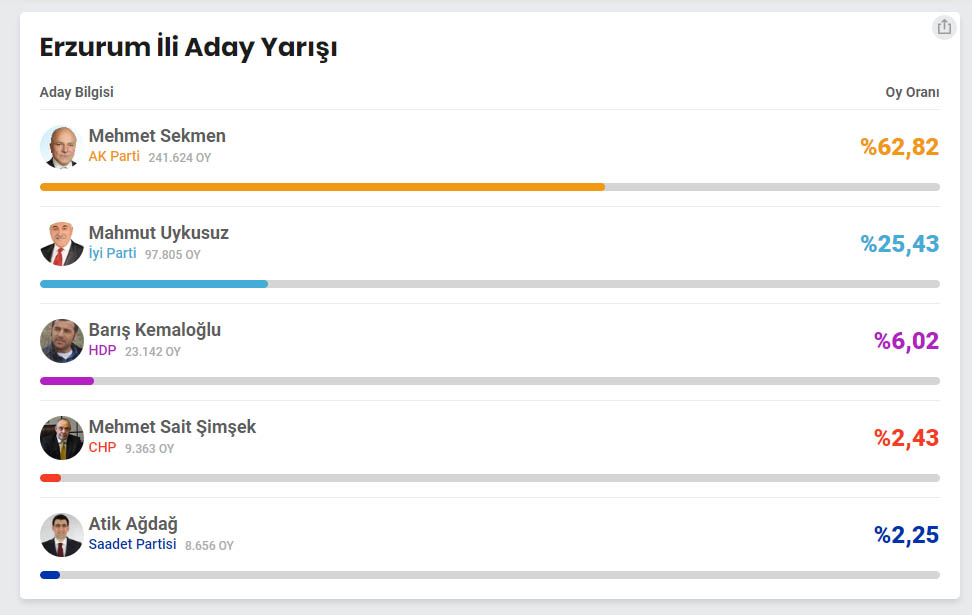Open Mehmet Sekmen's profile photo
This screenshot has height=615, width=972.
coord(61,147)
